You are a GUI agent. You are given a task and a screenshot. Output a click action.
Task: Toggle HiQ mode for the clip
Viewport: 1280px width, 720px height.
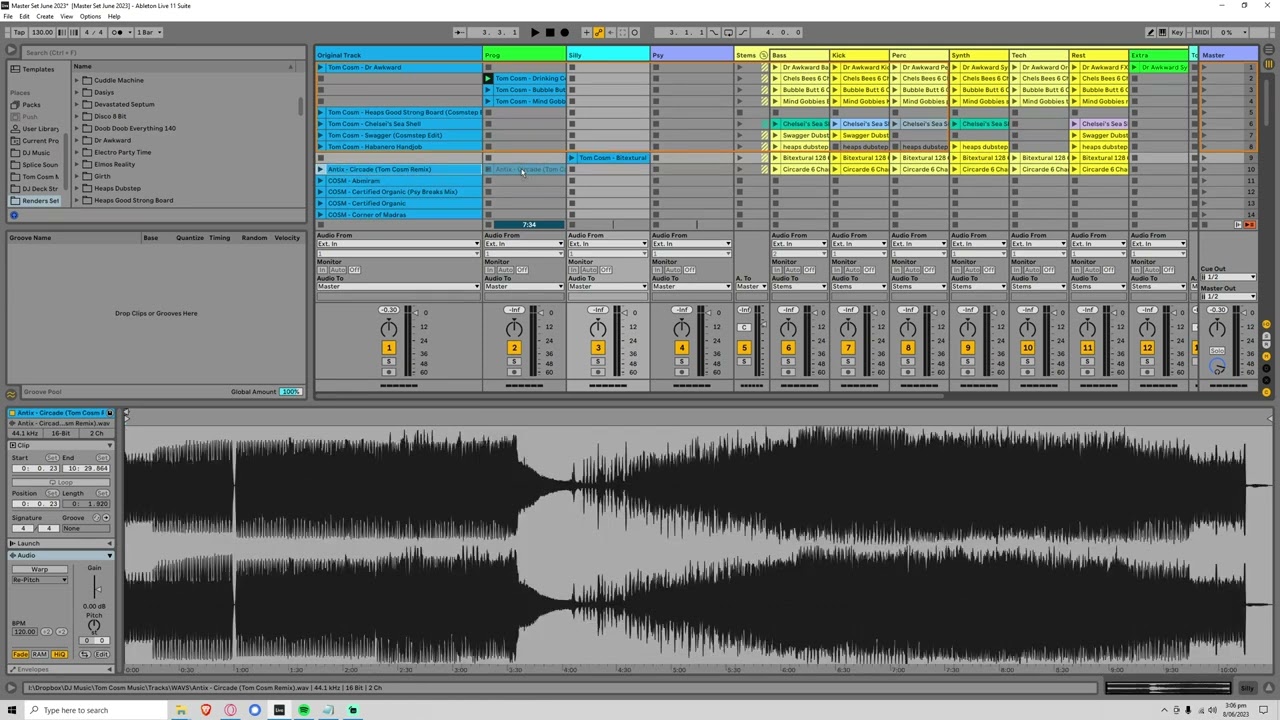[x=59, y=654]
